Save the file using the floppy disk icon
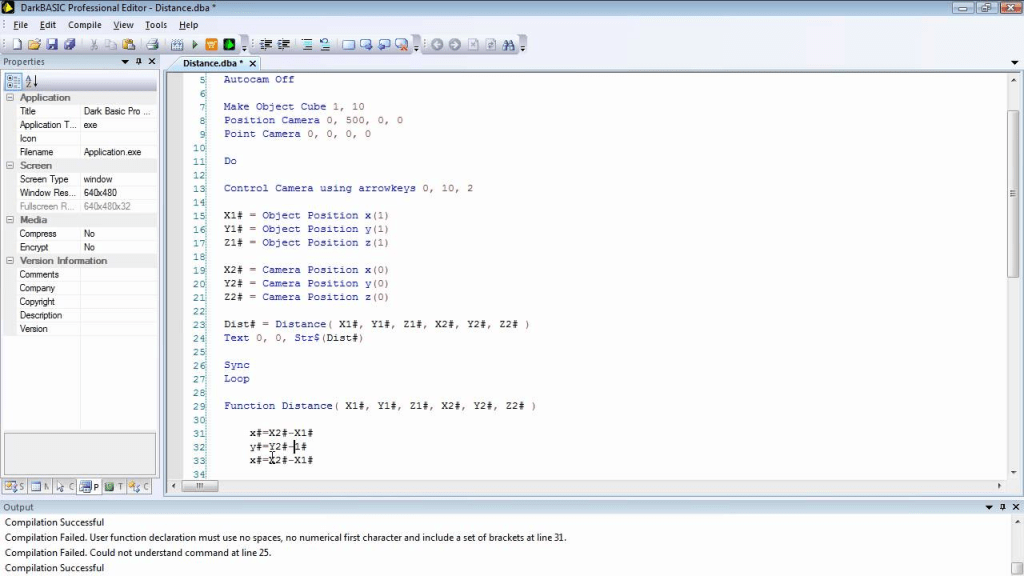This screenshot has height=576, width=1024. [52, 45]
